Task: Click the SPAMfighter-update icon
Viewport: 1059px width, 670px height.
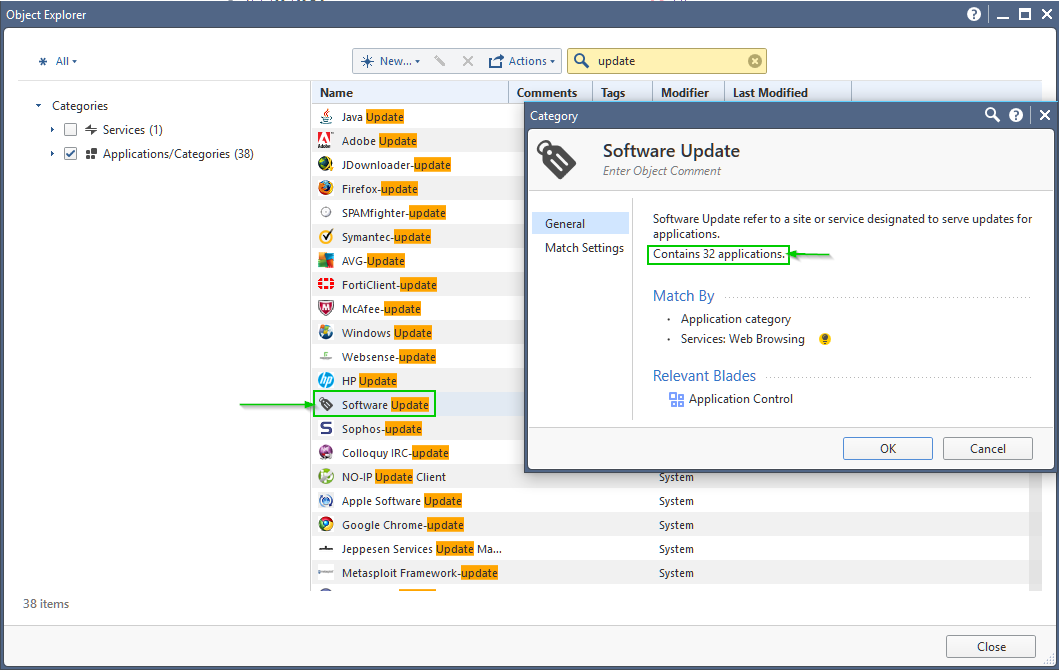Action: pos(326,213)
